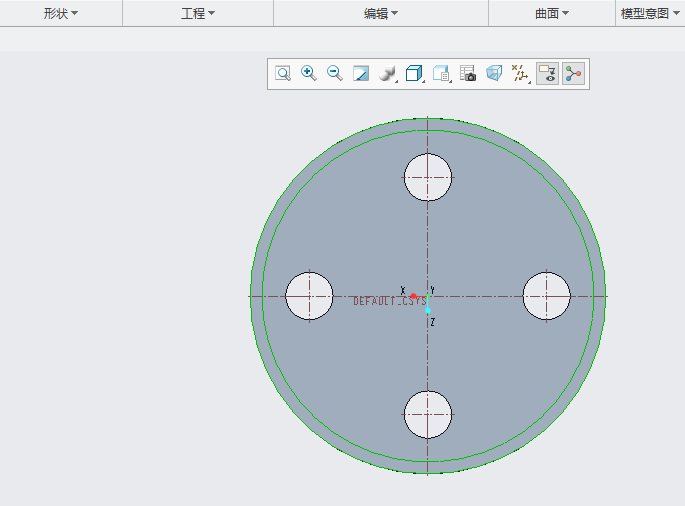Expand the 形状 group dropdown
The height and width of the screenshot is (506, 685).
61,14
